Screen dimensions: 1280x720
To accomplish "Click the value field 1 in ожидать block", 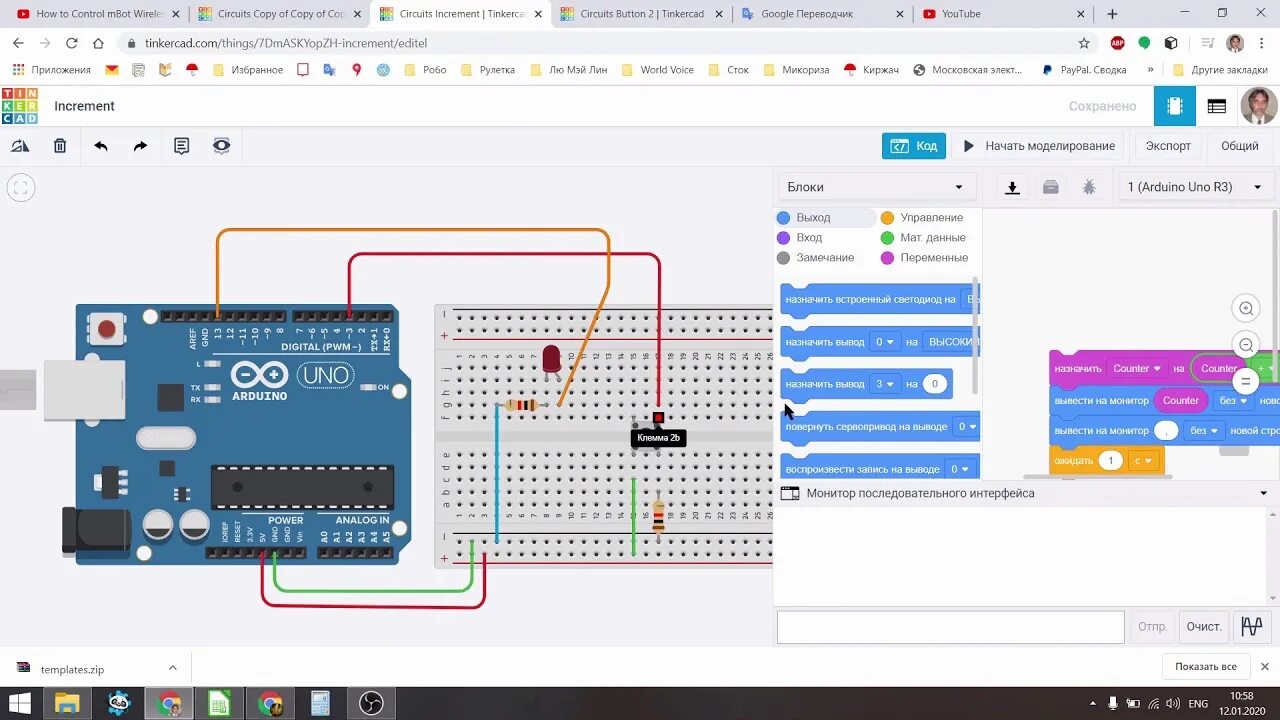I will point(1110,461).
